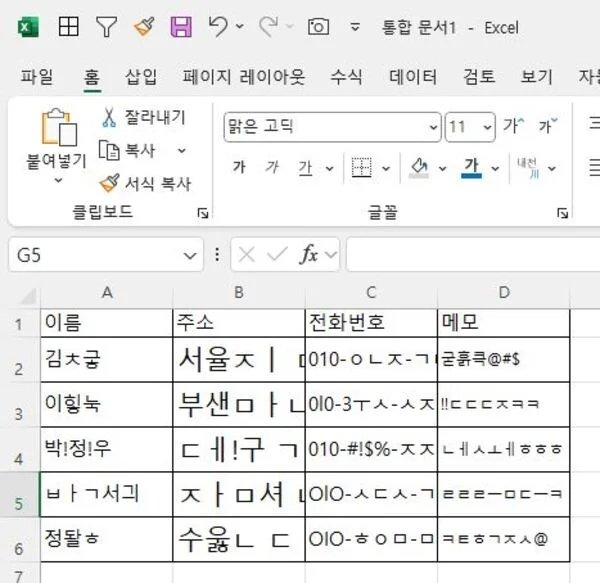Toggle underline 가 formatting

(305, 168)
